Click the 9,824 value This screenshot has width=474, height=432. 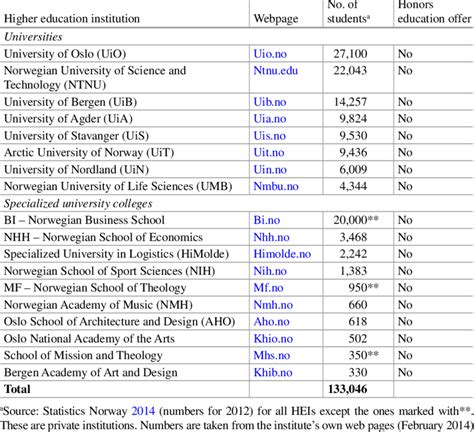coord(353,119)
